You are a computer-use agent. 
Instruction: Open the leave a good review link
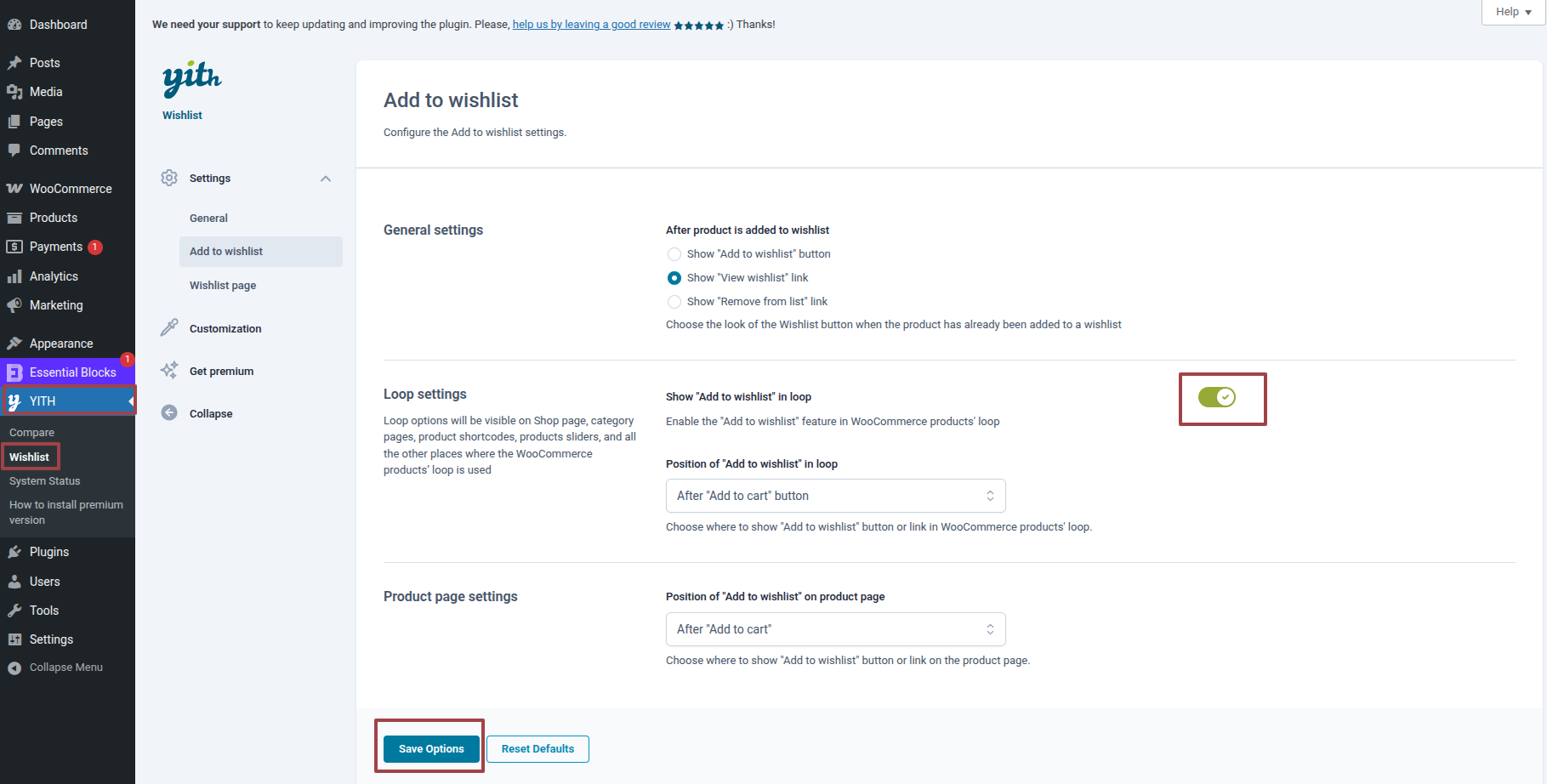(x=591, y=25)
